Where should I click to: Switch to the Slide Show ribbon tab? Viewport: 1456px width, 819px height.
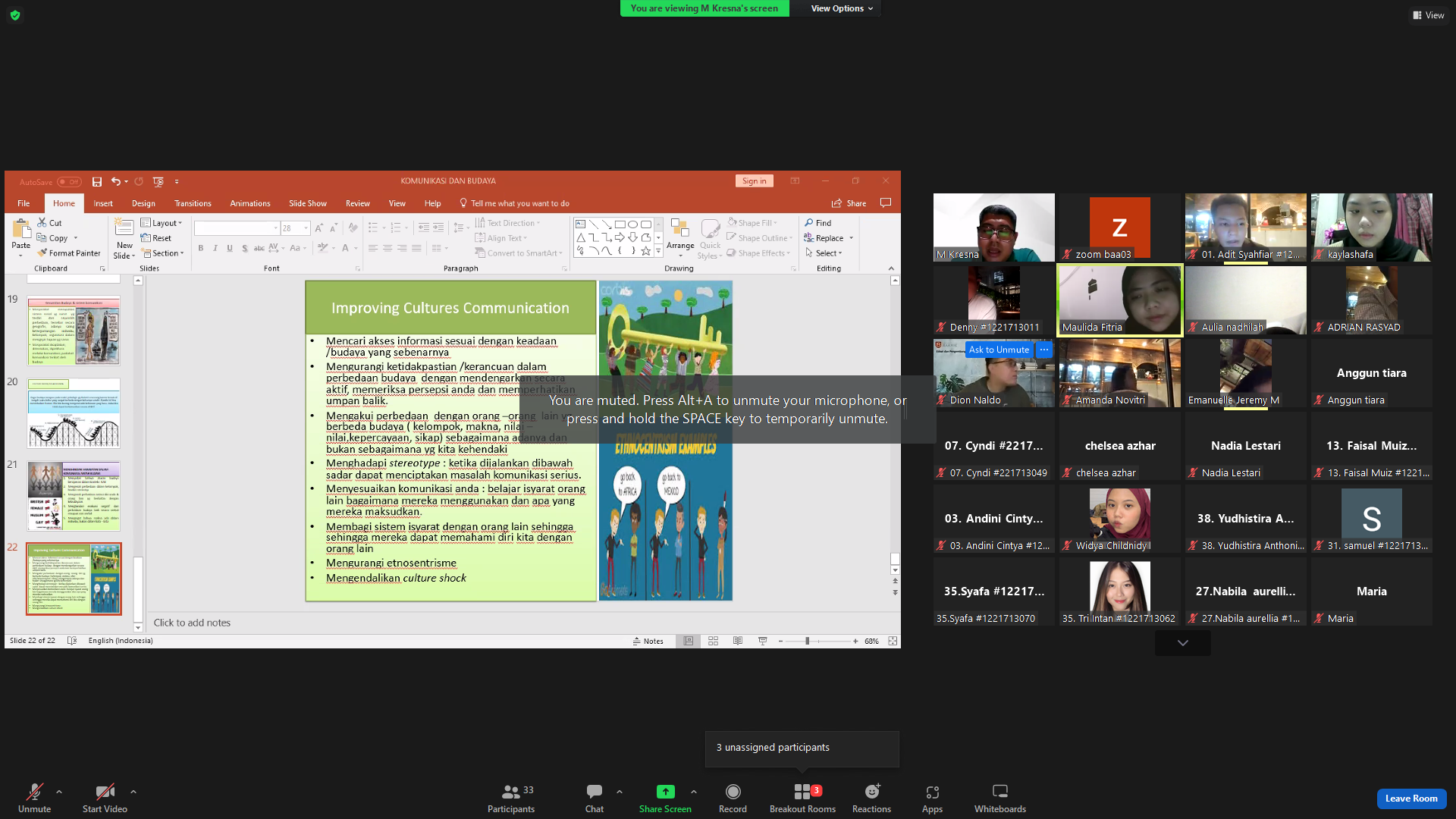(x=308, y=203)
